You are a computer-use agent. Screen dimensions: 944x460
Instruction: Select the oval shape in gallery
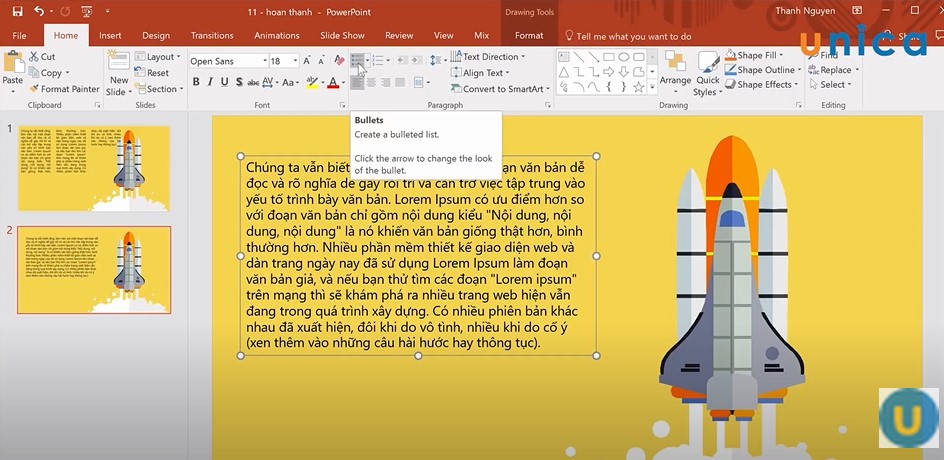pos(624,57)
